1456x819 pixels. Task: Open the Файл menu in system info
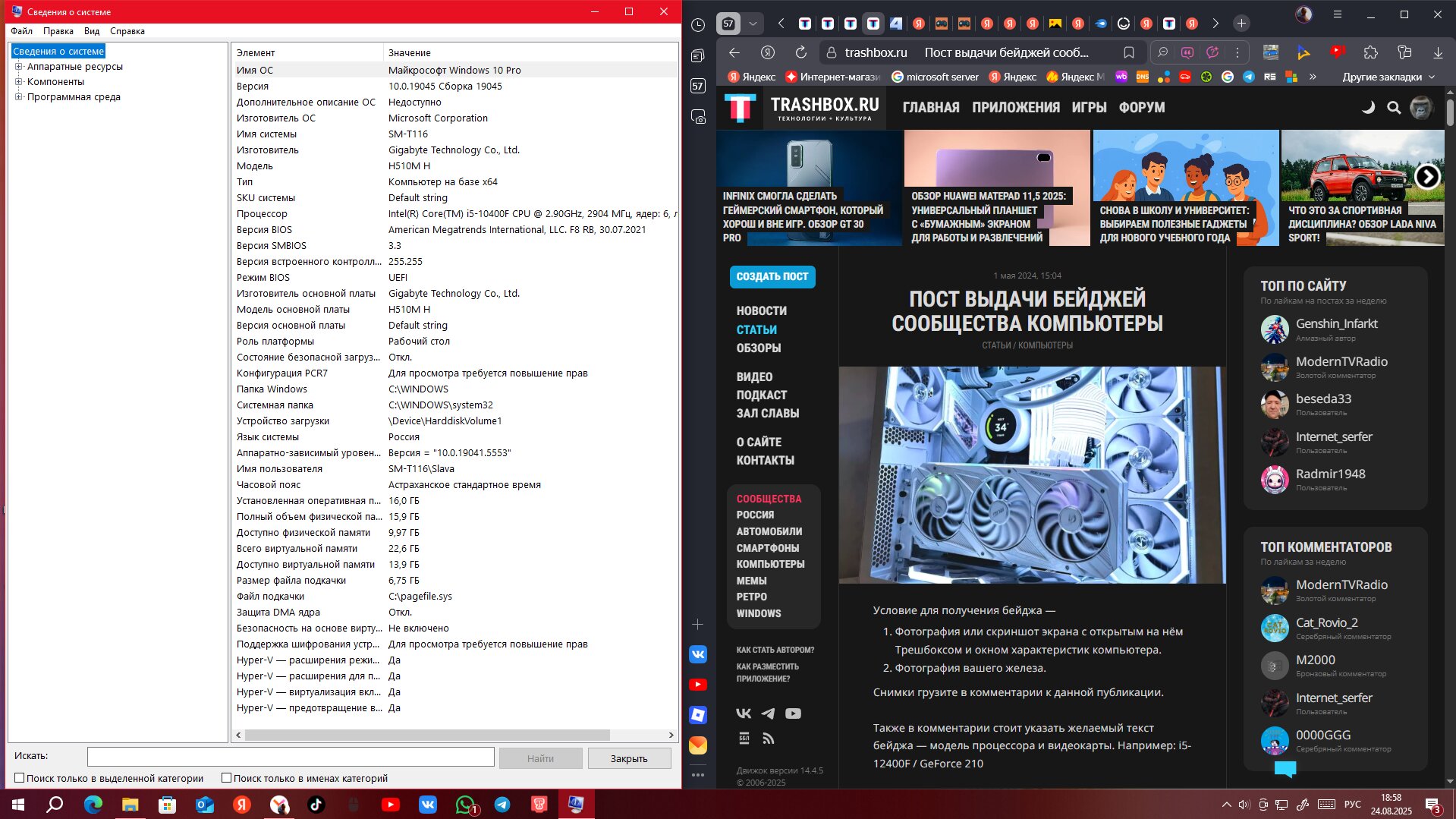21,31
